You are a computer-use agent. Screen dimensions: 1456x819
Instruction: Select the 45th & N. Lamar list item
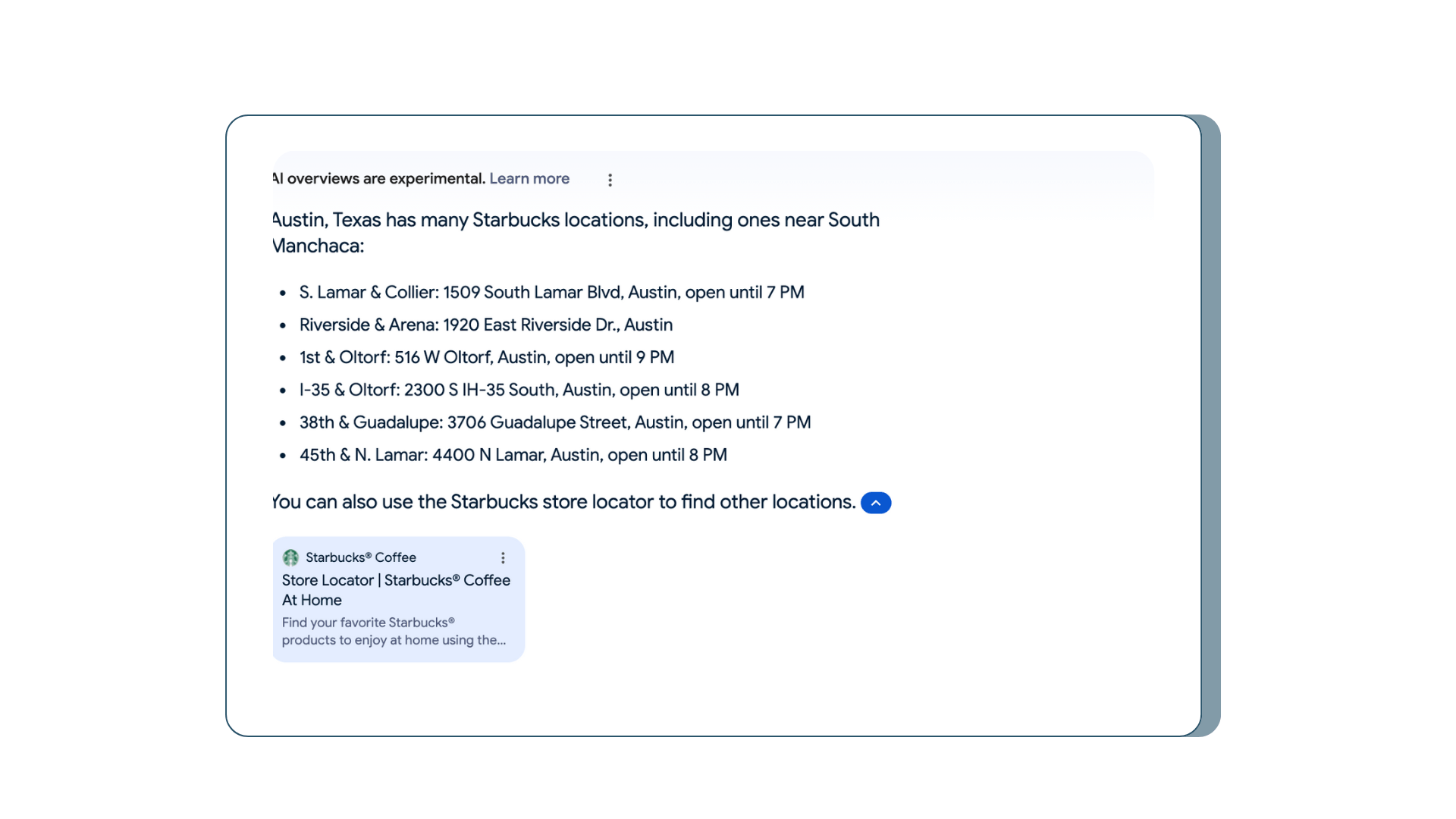pyautogui.click(x=363, y=456)
